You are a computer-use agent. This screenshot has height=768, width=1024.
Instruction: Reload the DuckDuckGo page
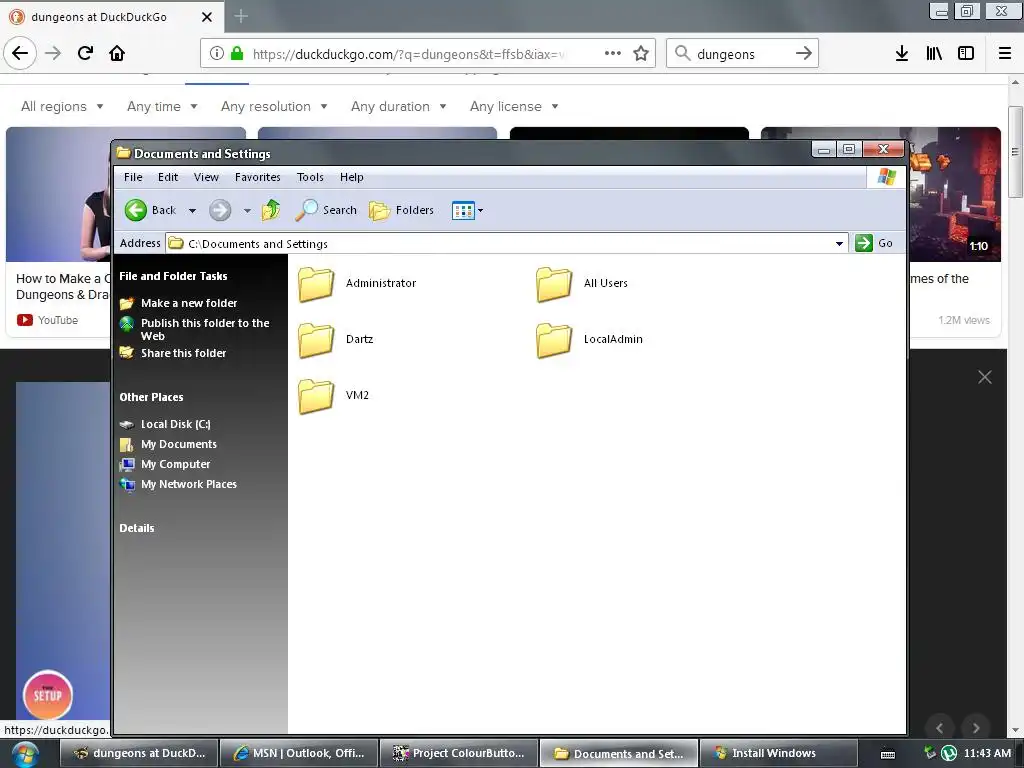point(85,54)
